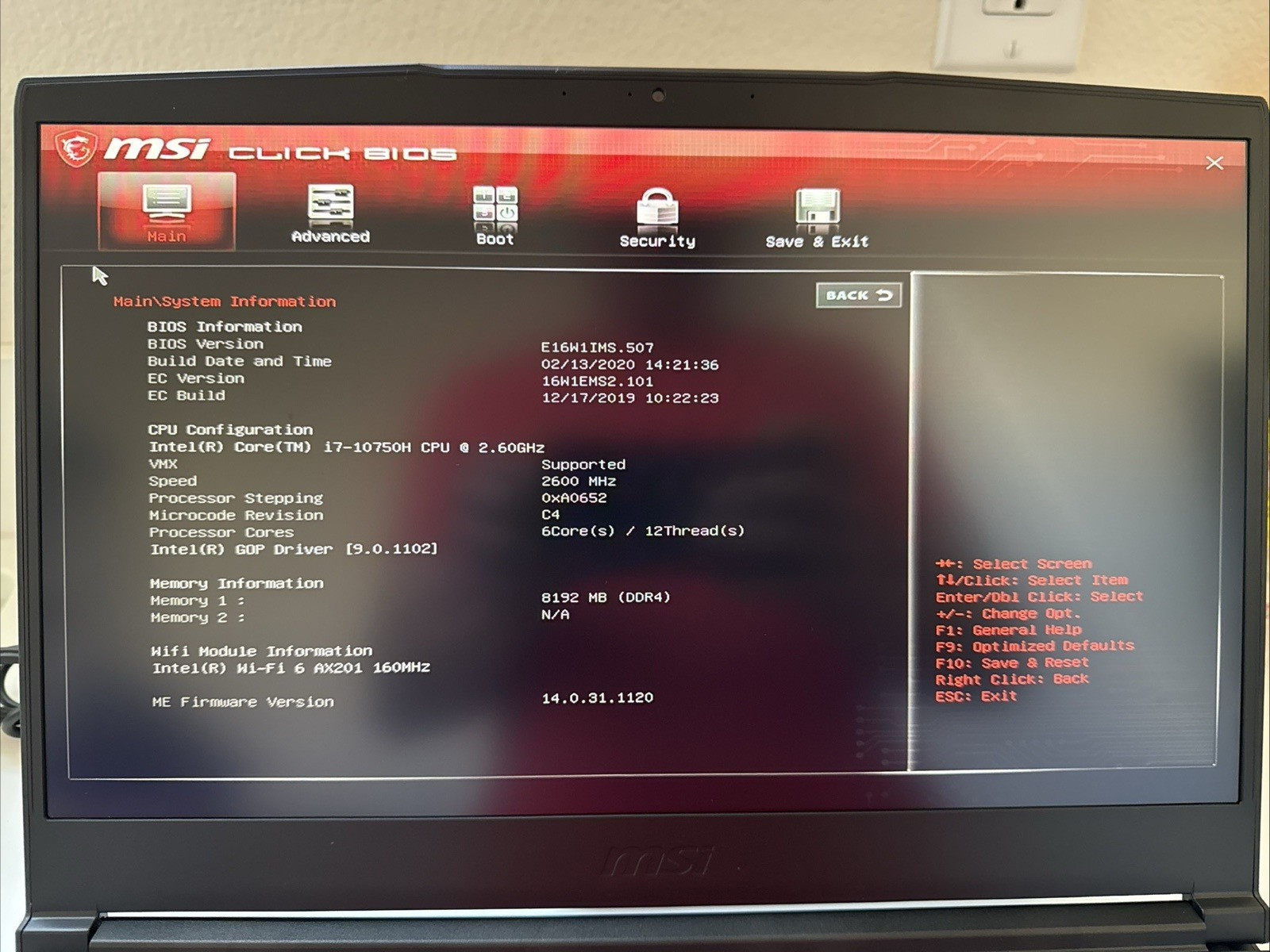
Task: Open the Advanced settings sliders icon
Action: pos(330,203)
